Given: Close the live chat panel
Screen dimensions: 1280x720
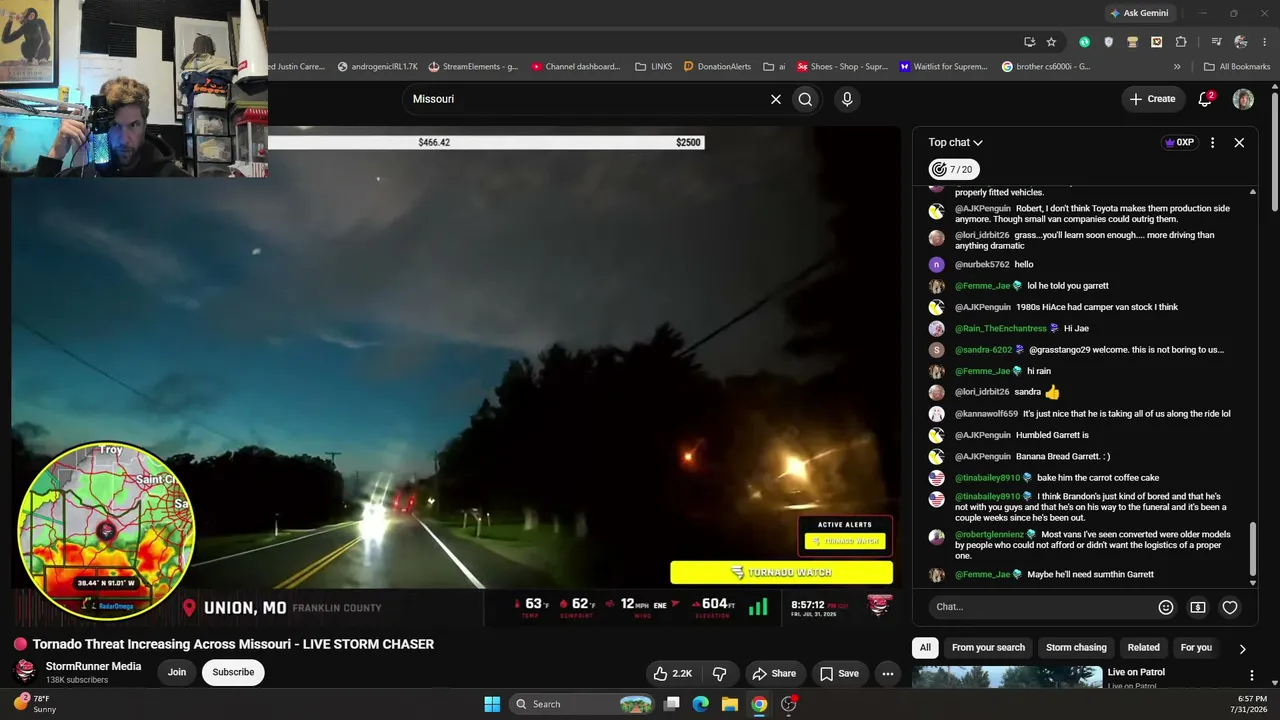Looking at the screenshot, I should click(x=1239, y=142).
